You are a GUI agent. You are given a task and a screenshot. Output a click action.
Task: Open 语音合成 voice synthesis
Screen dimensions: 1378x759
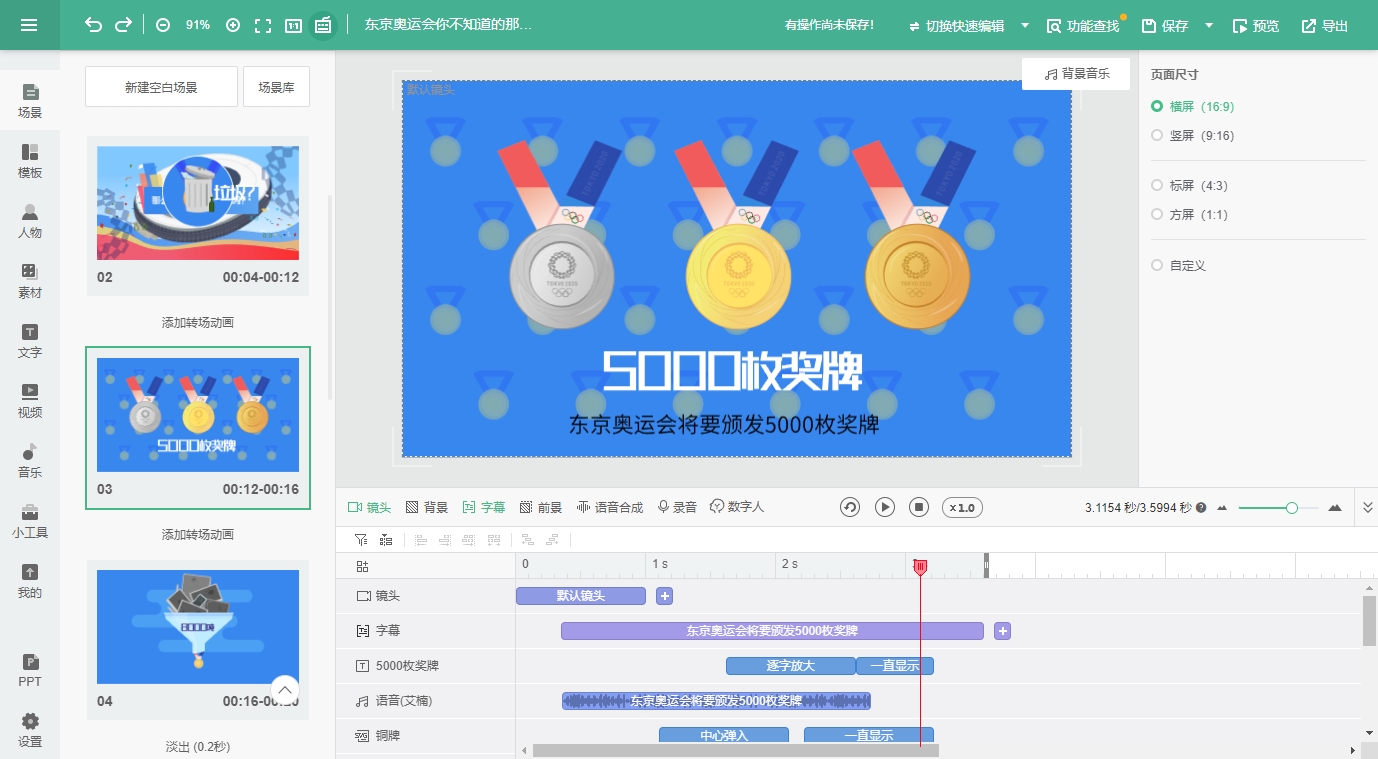pos(610,507)
